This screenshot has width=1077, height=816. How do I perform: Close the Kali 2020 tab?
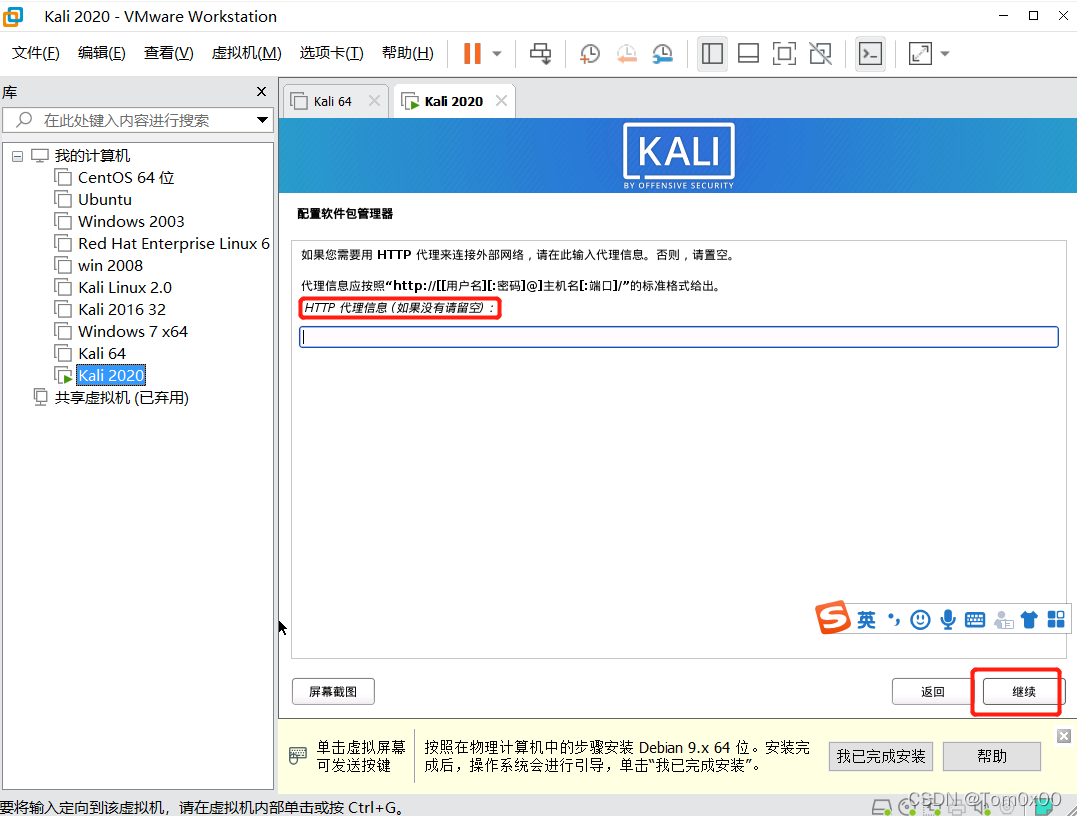click(501, 101)
